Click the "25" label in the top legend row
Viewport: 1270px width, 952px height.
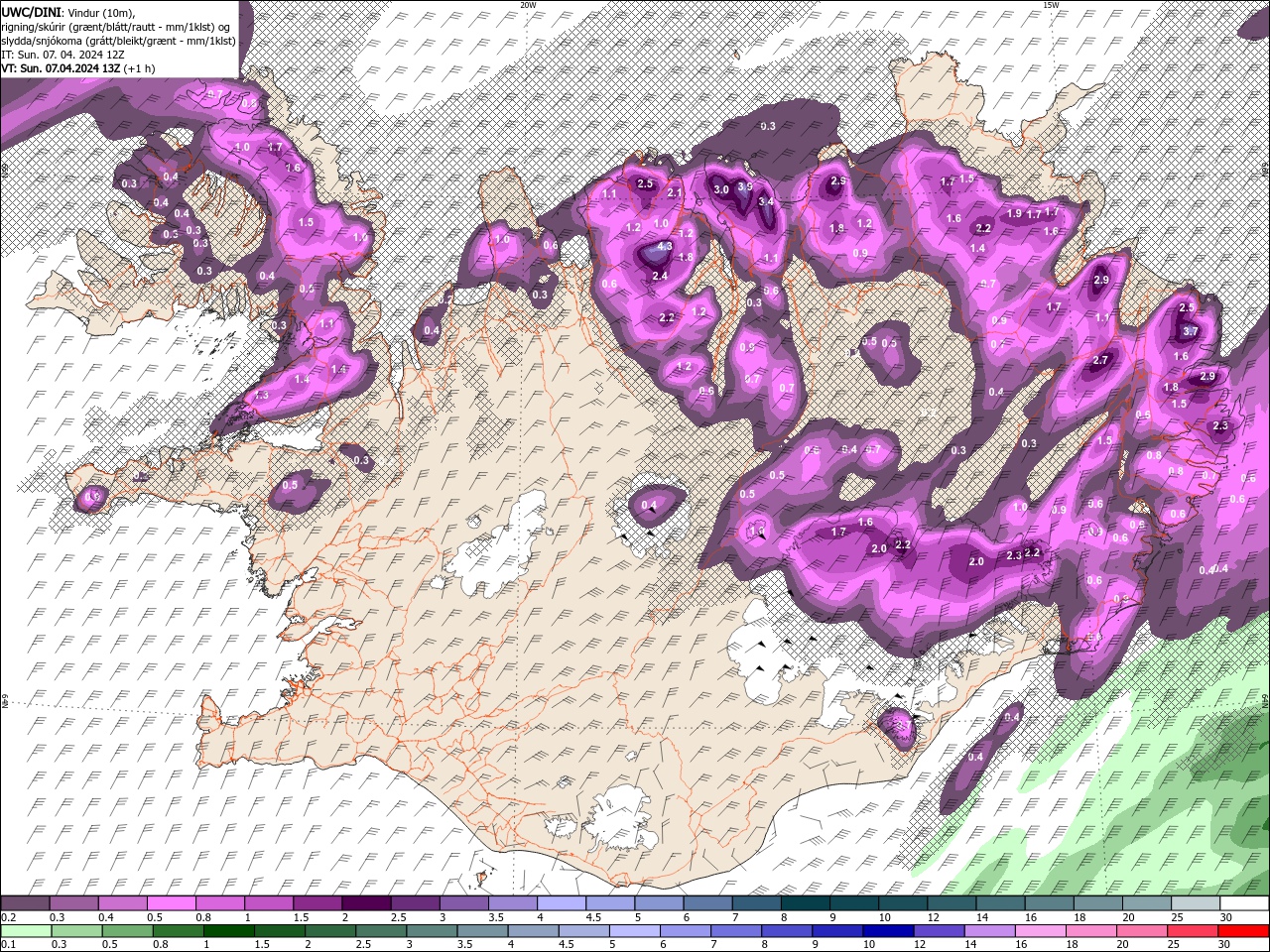click(1176, 917)
